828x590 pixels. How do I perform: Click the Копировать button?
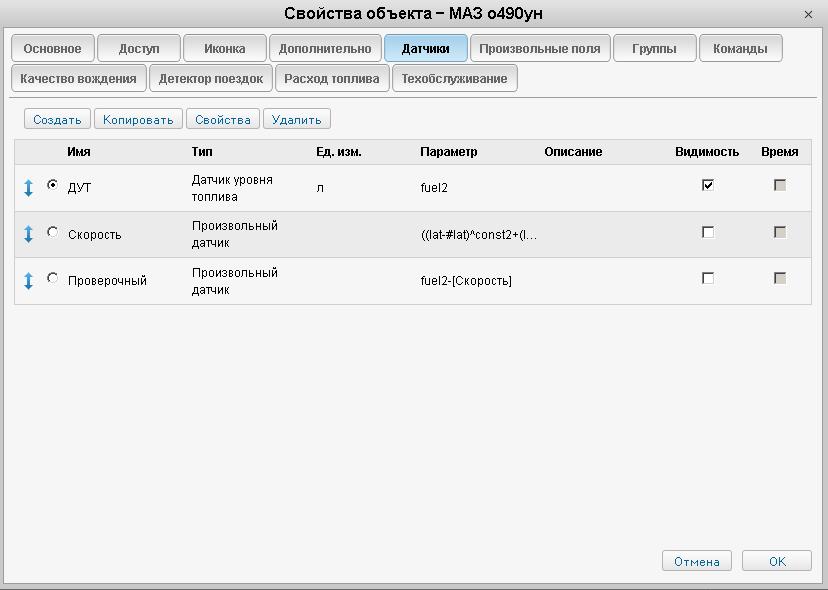click(x=138, y=119)
